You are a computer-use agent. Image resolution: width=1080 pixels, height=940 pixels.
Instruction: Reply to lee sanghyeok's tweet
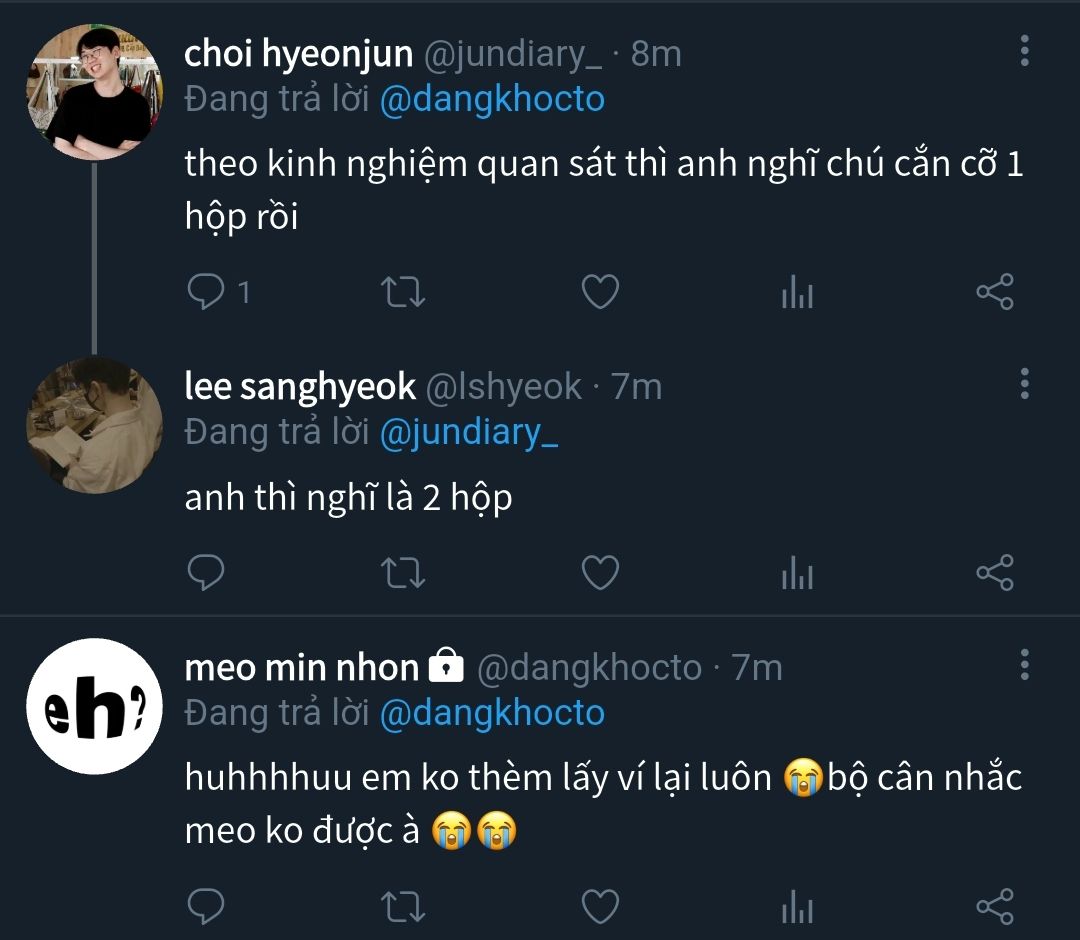point(206,573)
